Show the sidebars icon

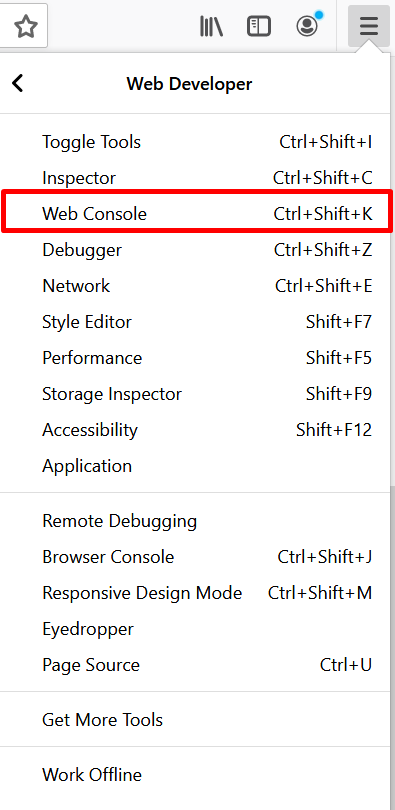259,26
